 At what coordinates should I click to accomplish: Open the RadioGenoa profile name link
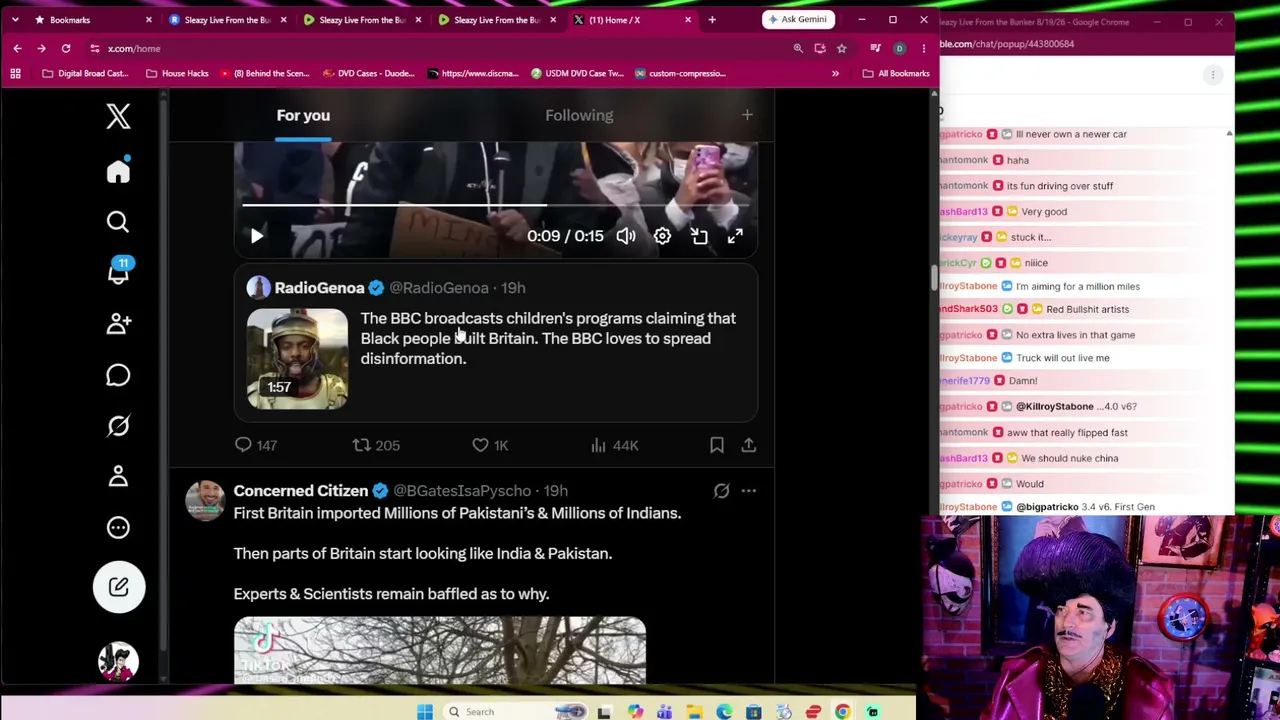click(x=319, y=288)
